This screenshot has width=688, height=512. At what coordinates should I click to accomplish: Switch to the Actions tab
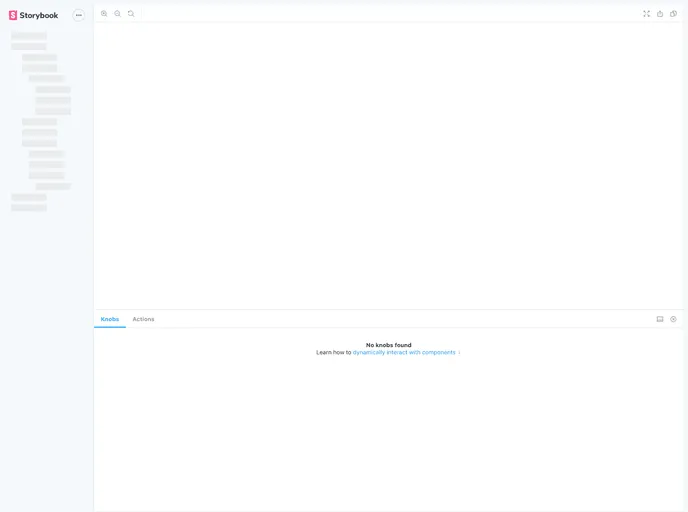(143, 319)
